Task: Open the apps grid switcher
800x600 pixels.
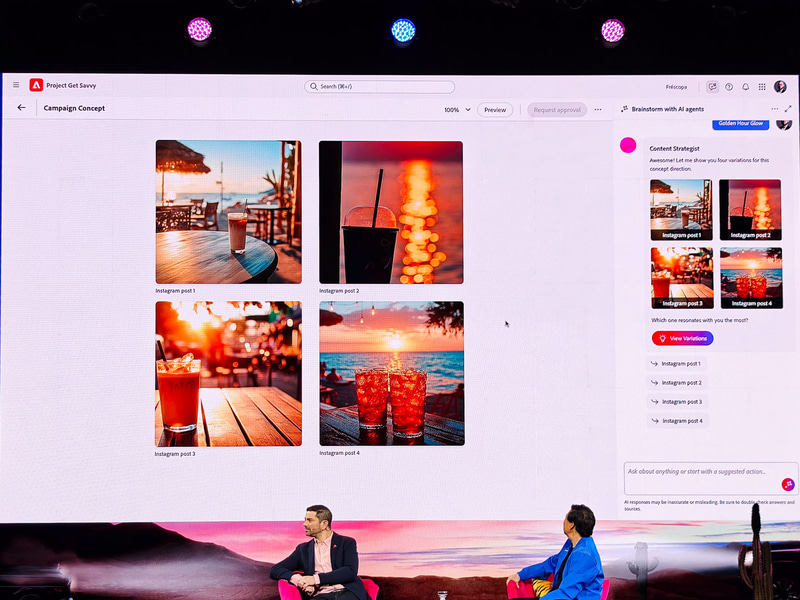Action: click(762, 87)
